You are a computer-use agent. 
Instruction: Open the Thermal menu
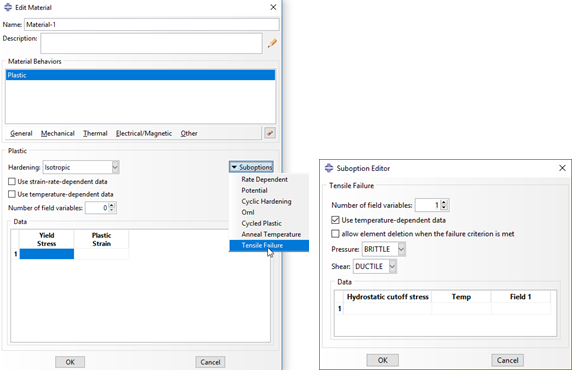pos(95,134)
